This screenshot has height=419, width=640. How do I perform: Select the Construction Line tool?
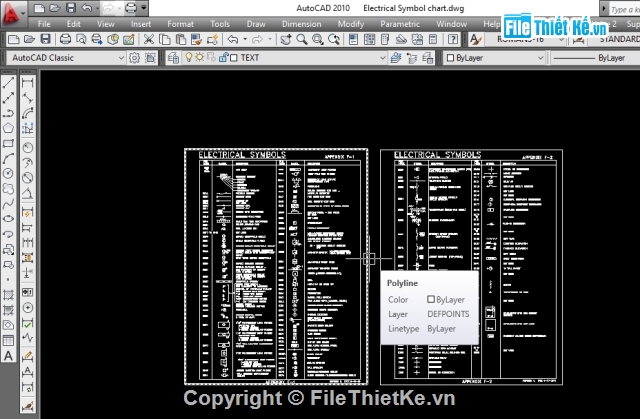[8, 98]
